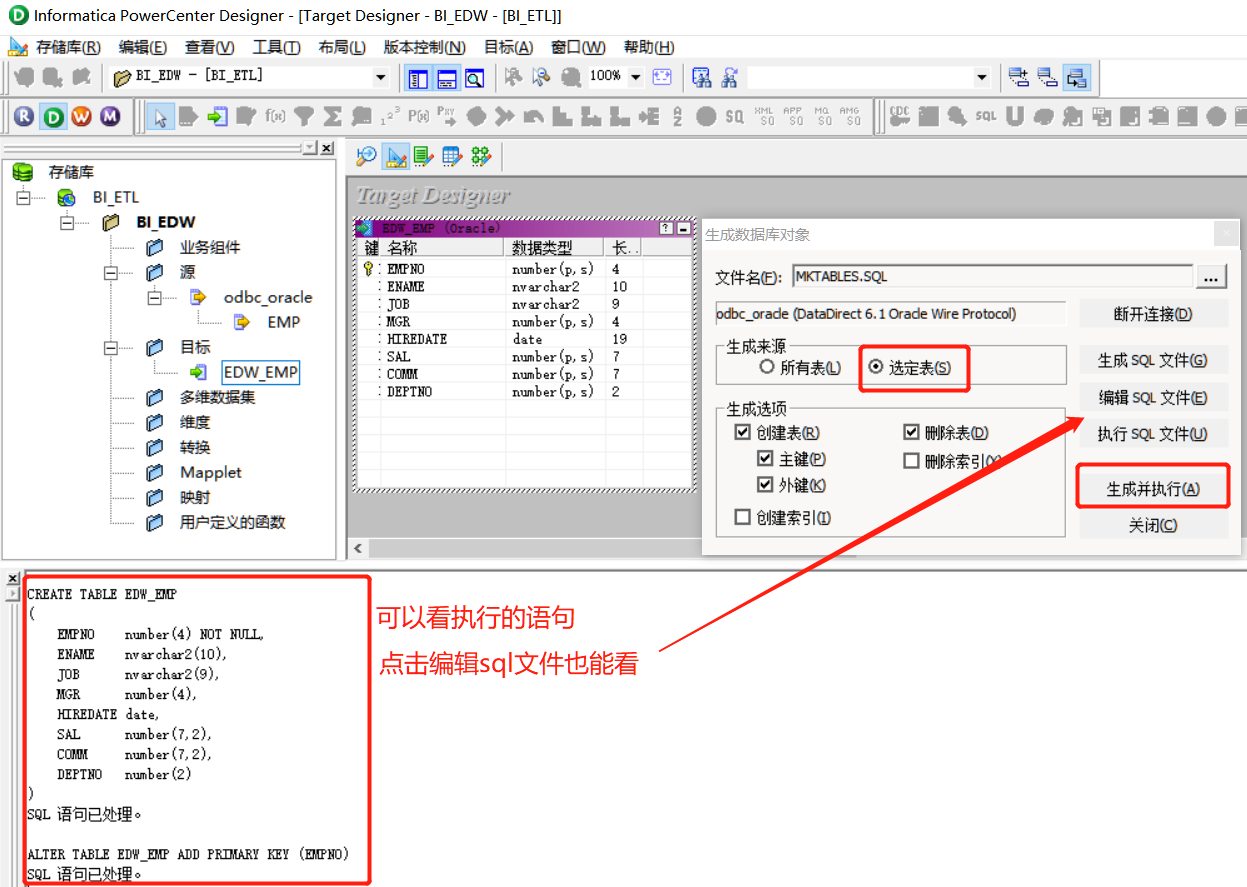Viewport: 1247px width, 887px height.
Task: Open the Mapping Designer nodes icon
Action: coord(481,156)
